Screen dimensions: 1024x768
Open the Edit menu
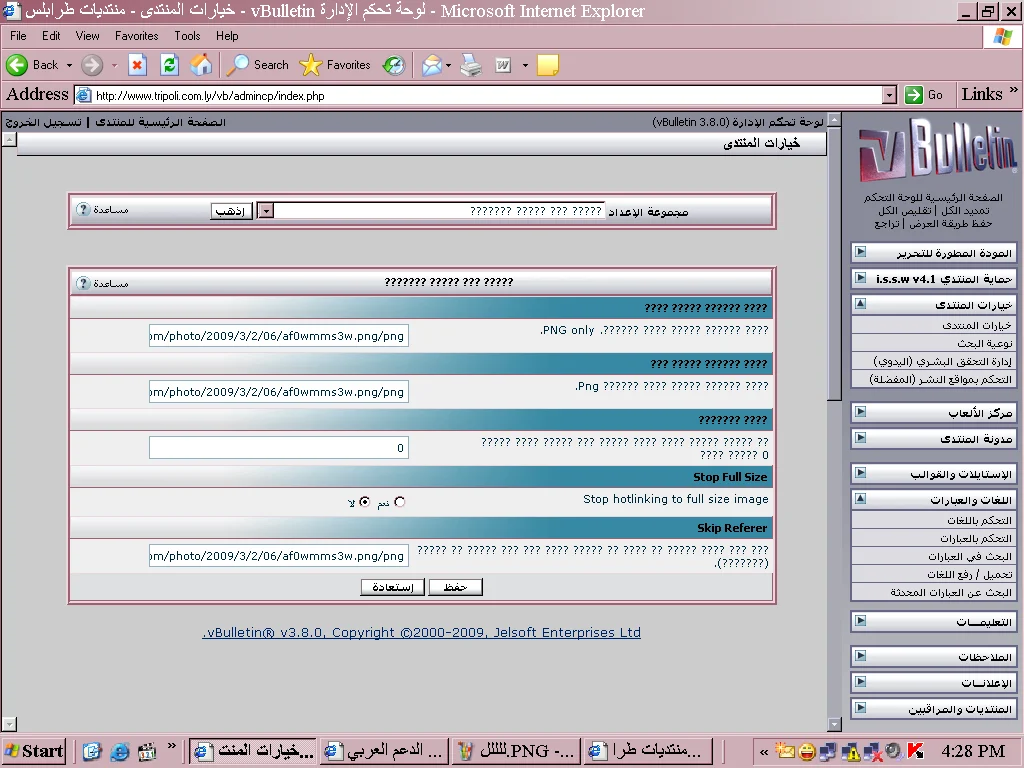click(x=51, y=36)
